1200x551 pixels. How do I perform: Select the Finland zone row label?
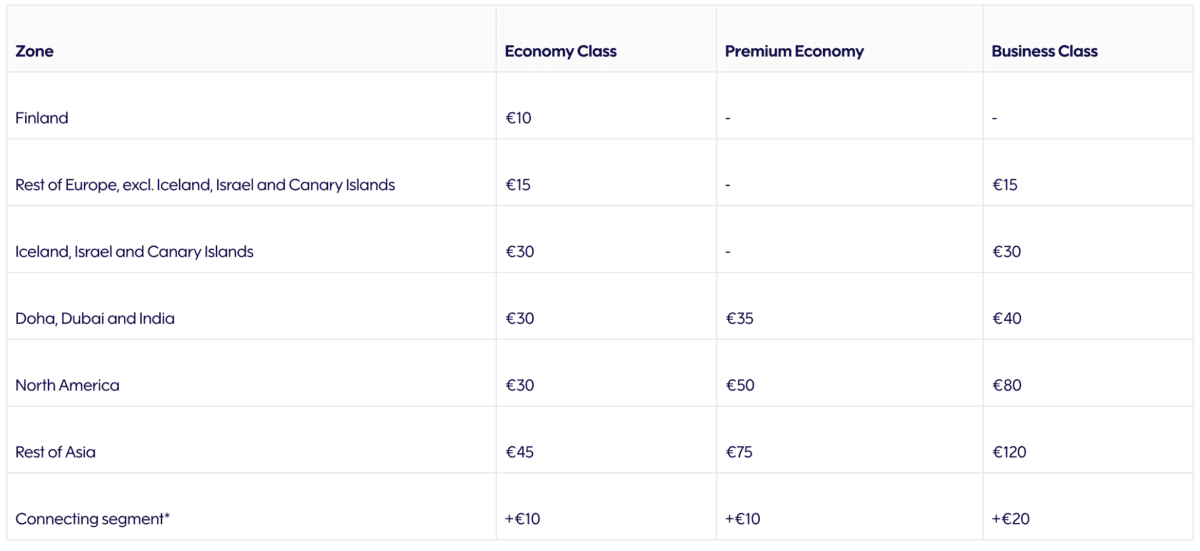42,118
